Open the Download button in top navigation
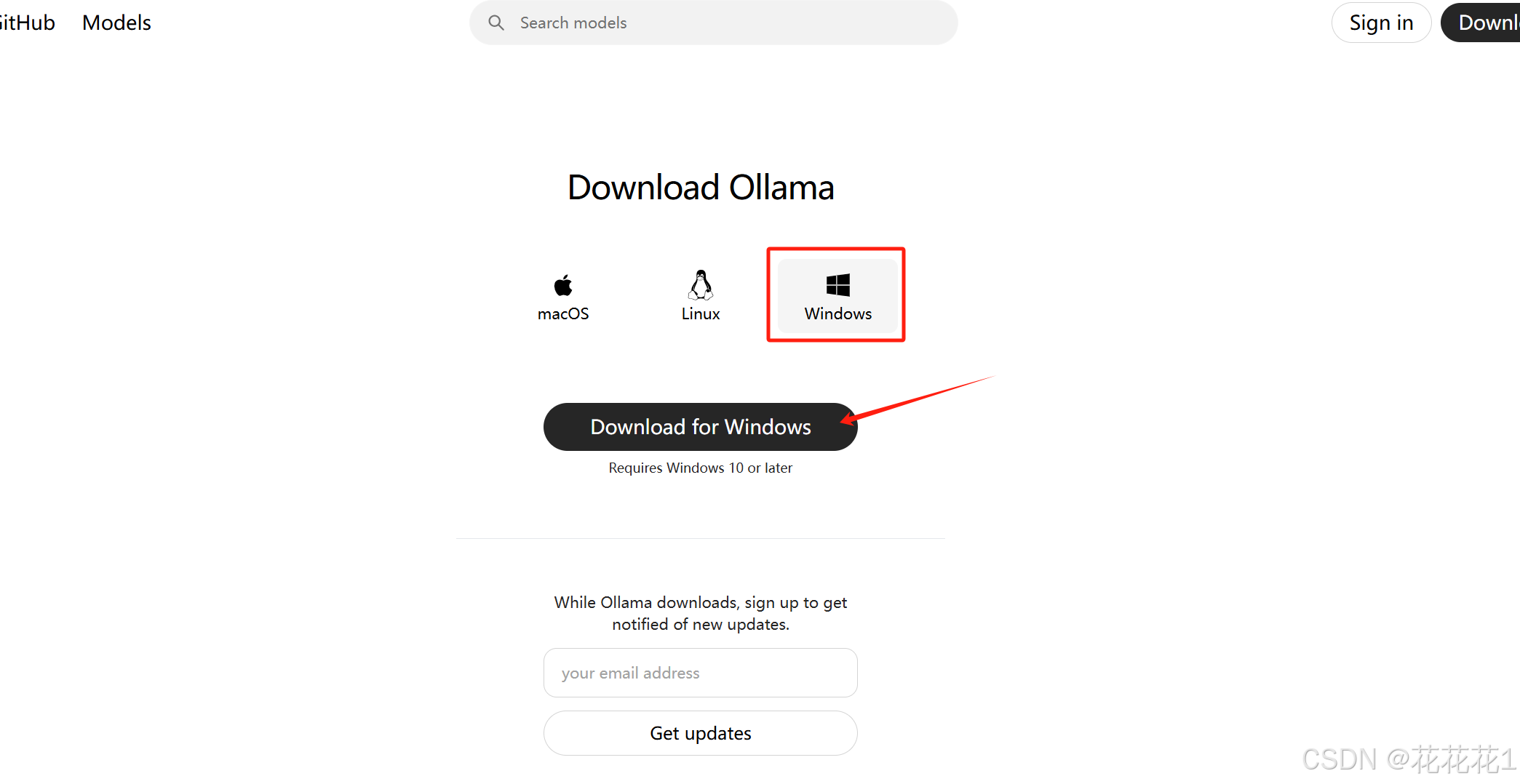The width and height of the screenshot is (1520, 784). 1481,23
